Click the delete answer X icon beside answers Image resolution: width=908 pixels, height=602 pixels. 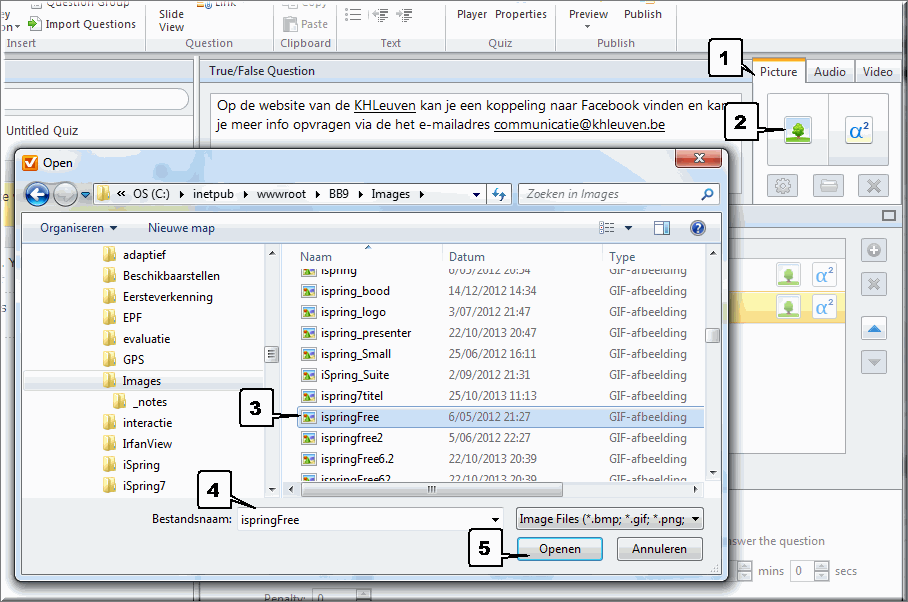(874, 284)
